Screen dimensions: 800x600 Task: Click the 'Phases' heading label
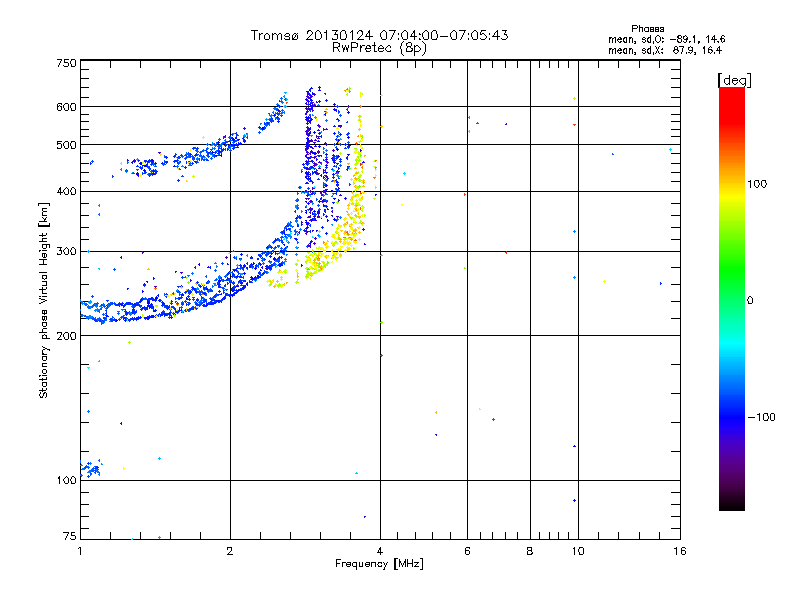(647, 29)
